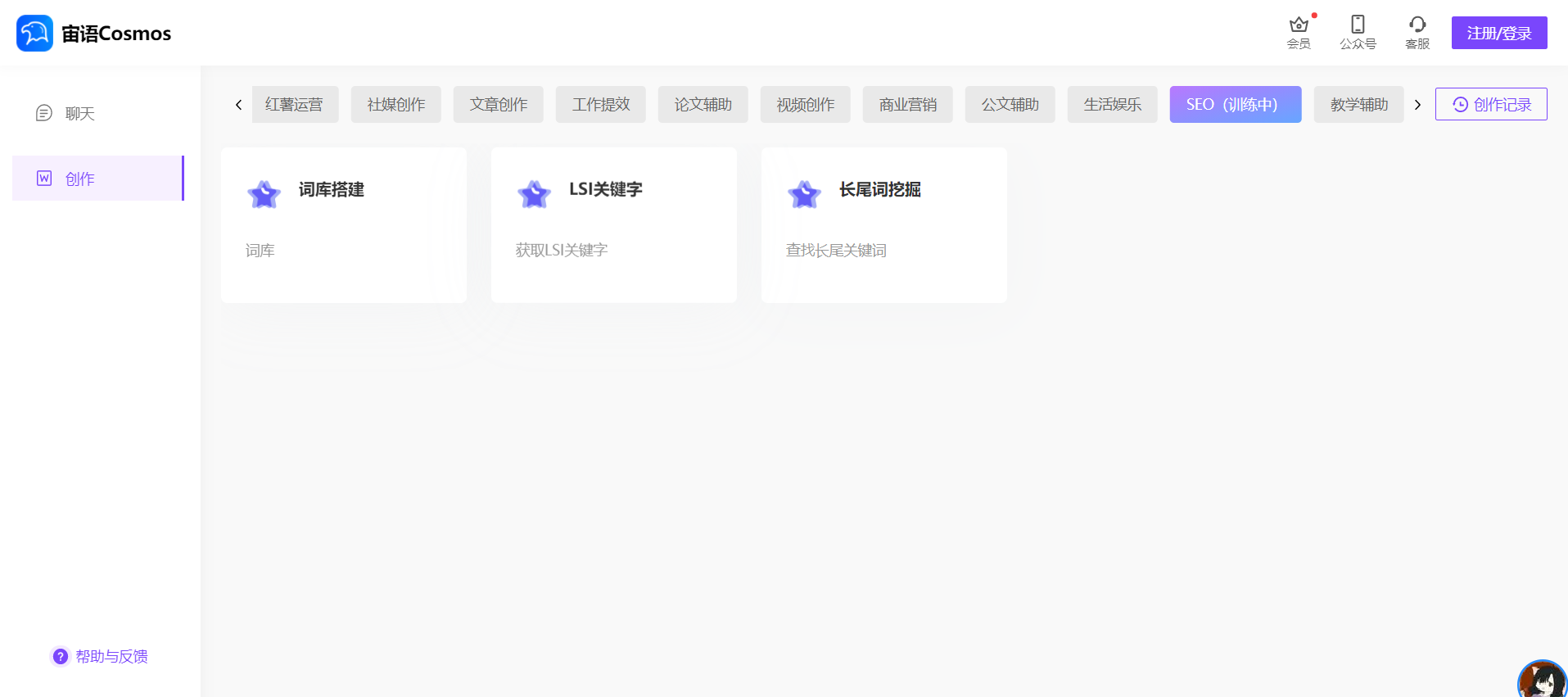Switch to the 视频创作 tab
Screen dimensions: 1568x697
806,105
